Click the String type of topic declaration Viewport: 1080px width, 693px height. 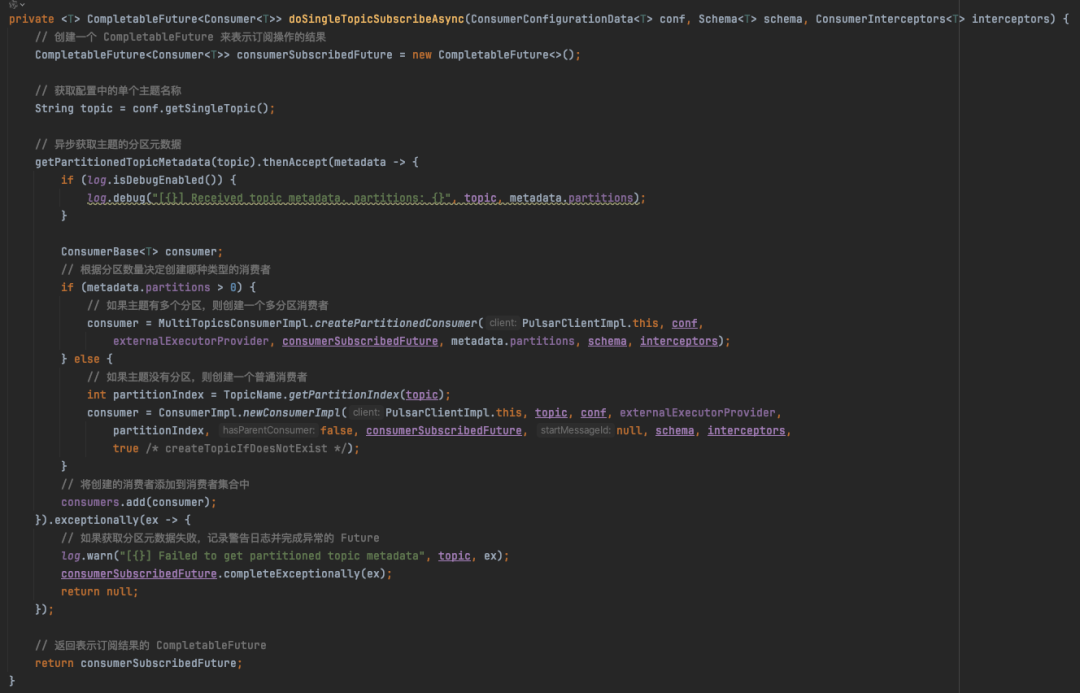(x=54, y=109)
